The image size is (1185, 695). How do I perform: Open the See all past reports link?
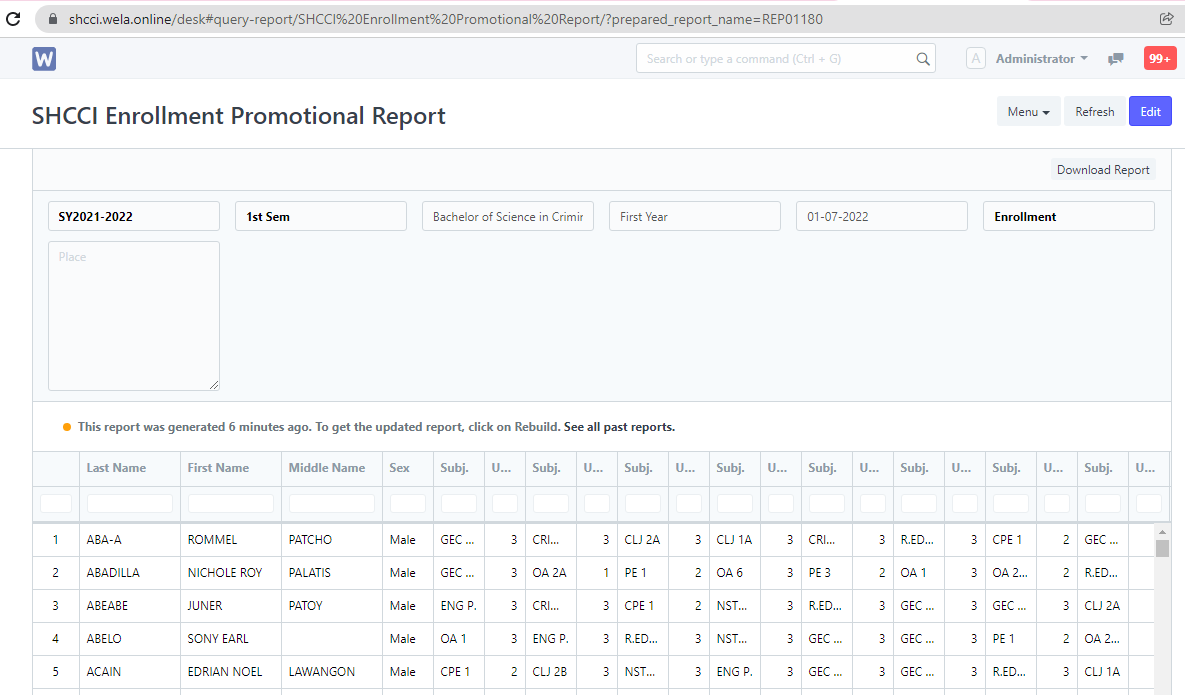(x=619, y=427)
